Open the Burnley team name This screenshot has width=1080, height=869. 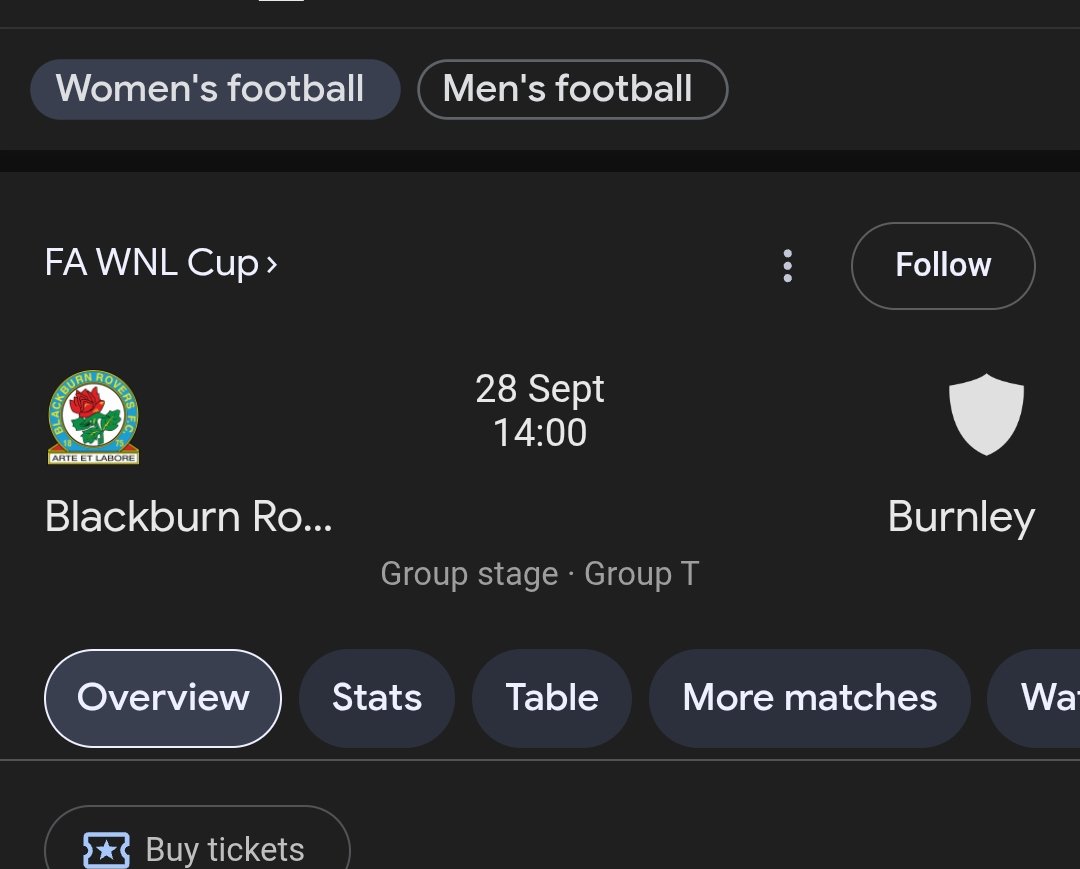pyautogui.click(x=961, y=517)
